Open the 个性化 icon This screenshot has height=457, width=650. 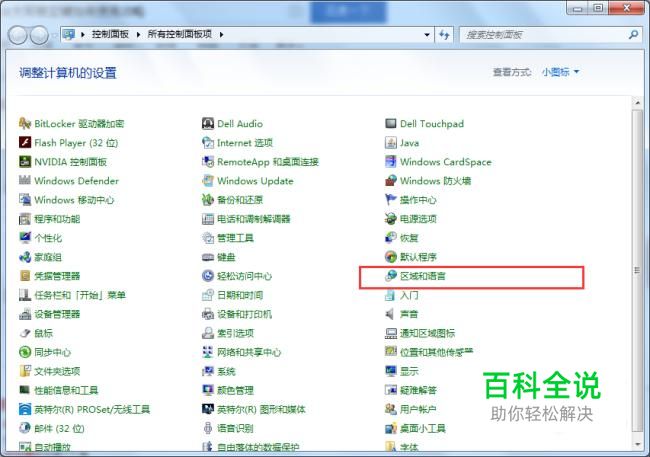pos(25,238)
